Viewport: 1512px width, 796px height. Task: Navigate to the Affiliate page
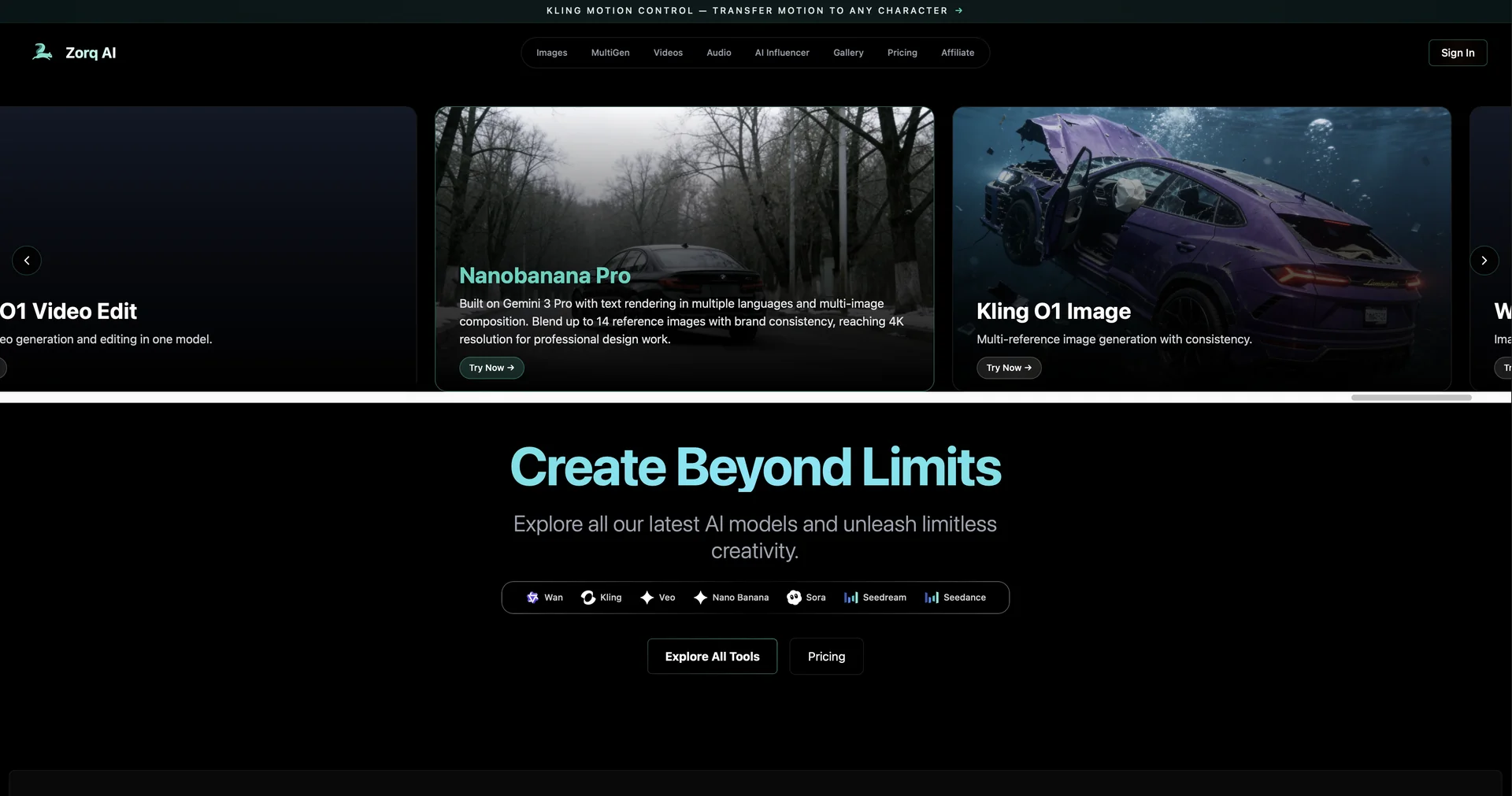(x=957, y=52)
